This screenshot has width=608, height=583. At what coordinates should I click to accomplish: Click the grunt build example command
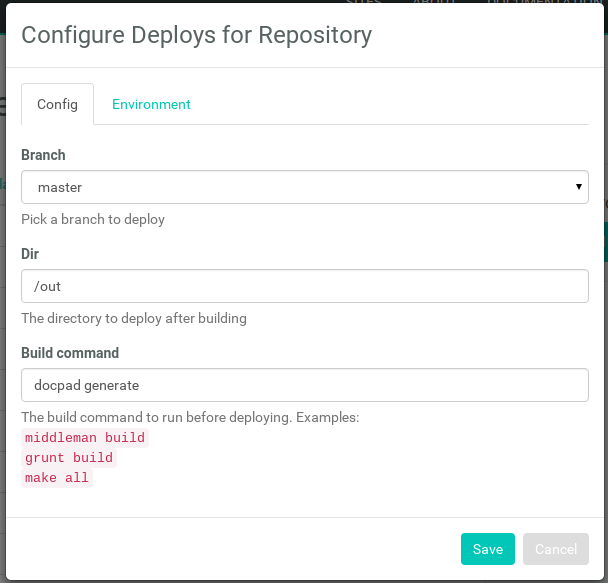tap(69, 458)
